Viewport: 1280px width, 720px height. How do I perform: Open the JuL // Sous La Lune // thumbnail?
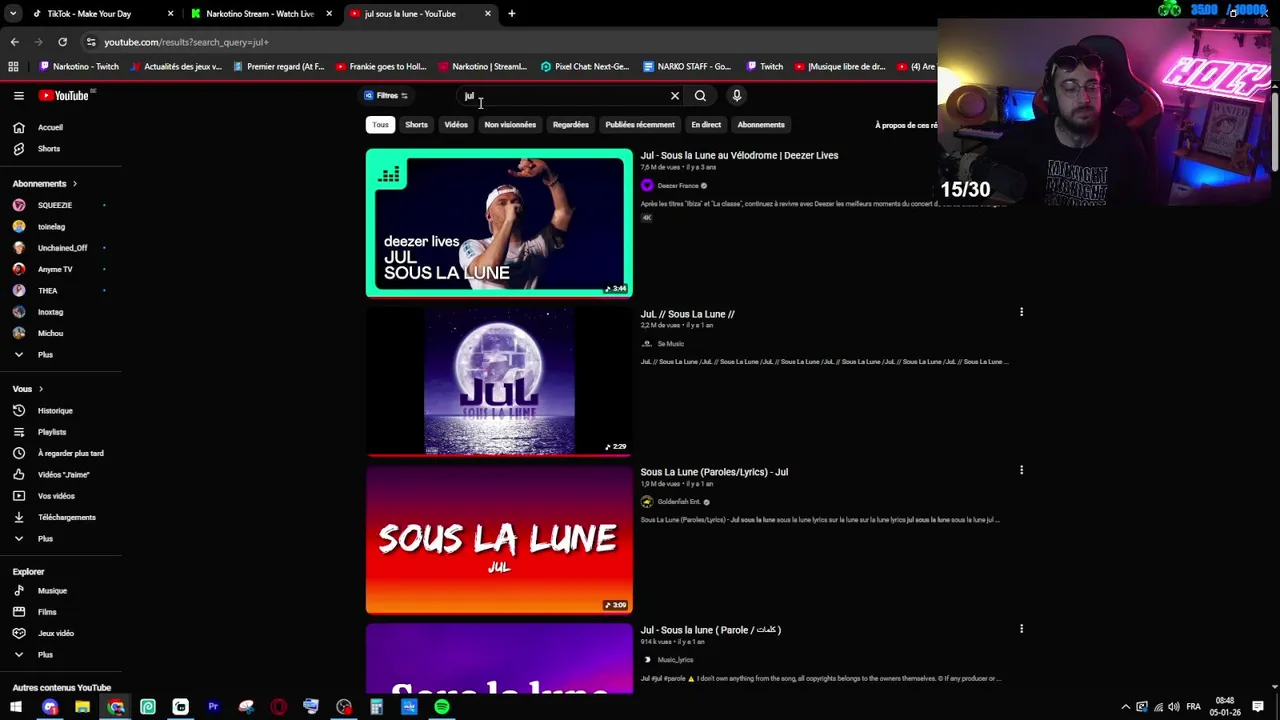point(499,381)
